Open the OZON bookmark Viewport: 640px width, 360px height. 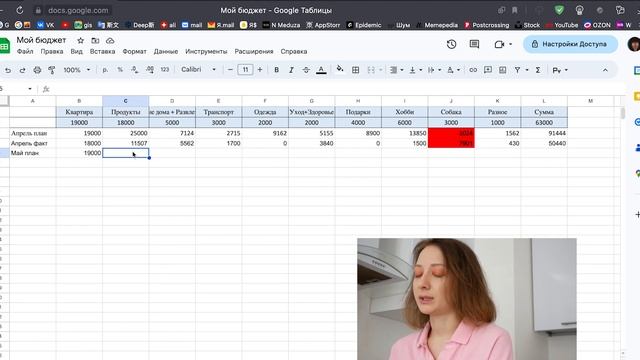click(597, 25)
